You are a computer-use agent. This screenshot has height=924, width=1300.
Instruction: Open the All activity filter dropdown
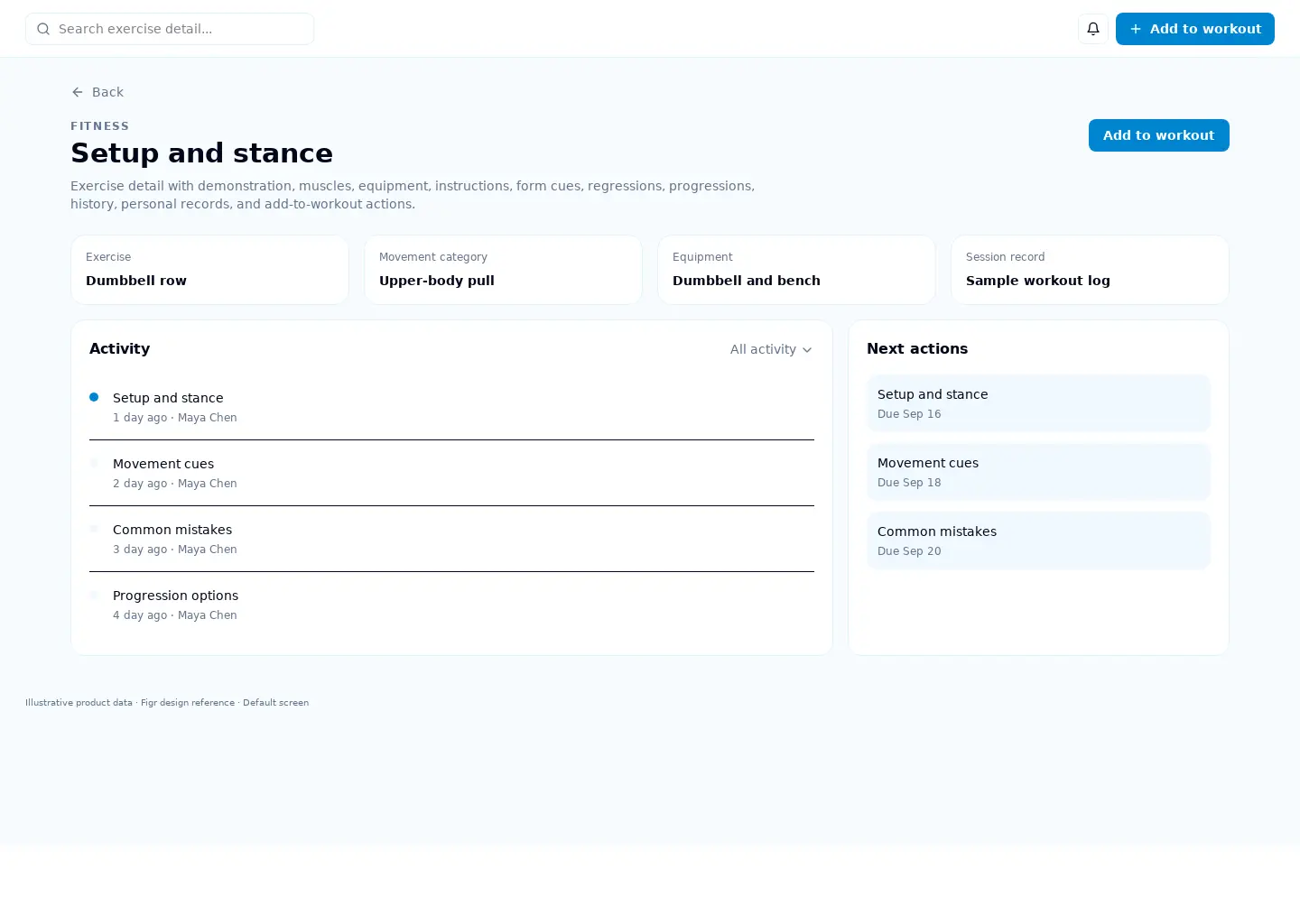771,349
